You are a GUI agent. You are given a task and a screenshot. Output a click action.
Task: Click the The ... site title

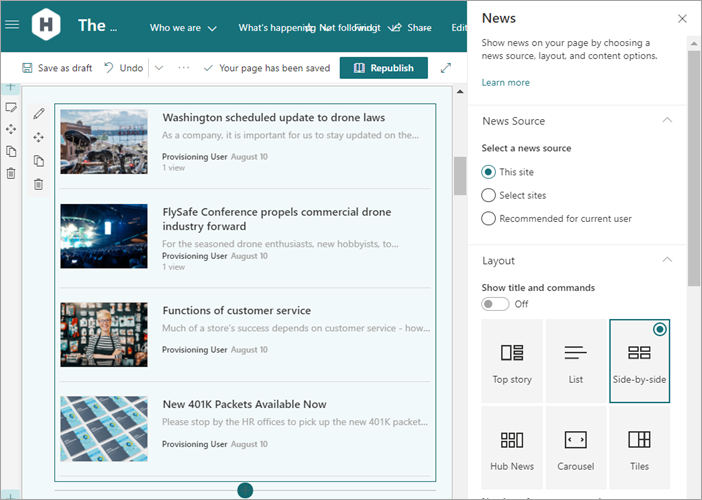tap(98, 26)
